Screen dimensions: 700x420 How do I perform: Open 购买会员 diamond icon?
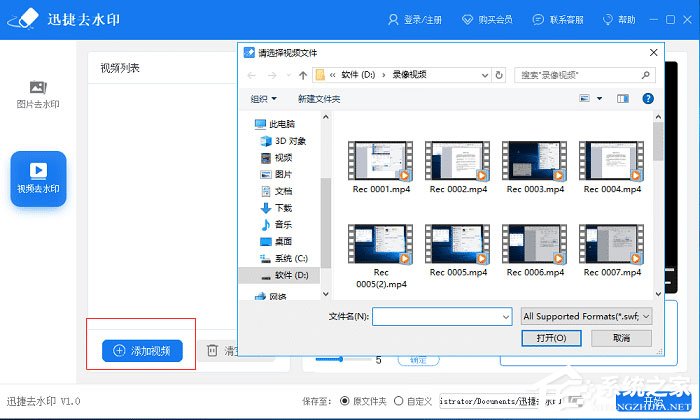(x=469, y=20)
